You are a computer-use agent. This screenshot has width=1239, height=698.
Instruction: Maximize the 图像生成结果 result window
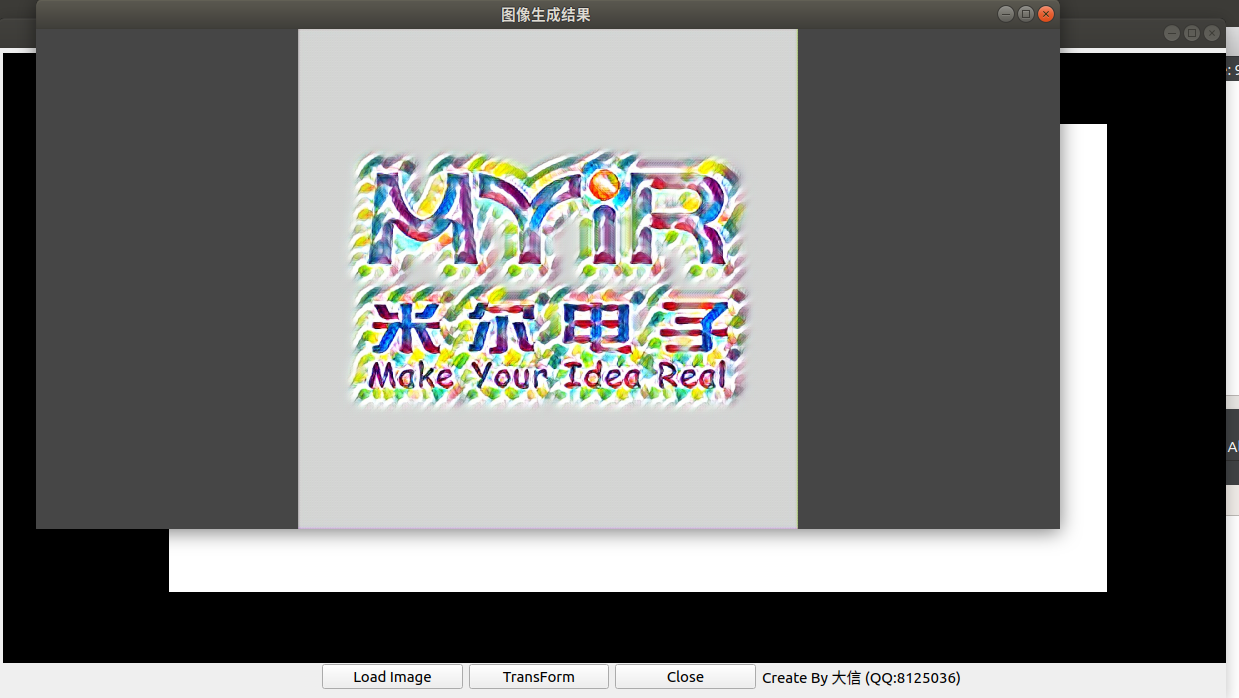[x=1025, y=14]
